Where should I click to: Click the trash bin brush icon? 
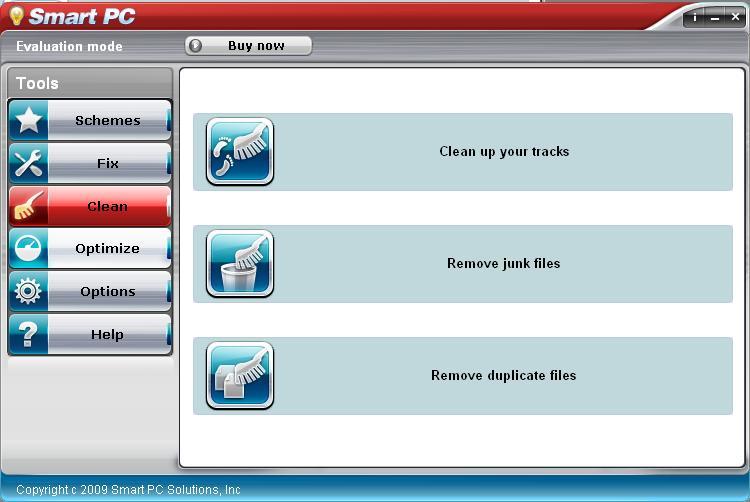click(x=240, y=263)
